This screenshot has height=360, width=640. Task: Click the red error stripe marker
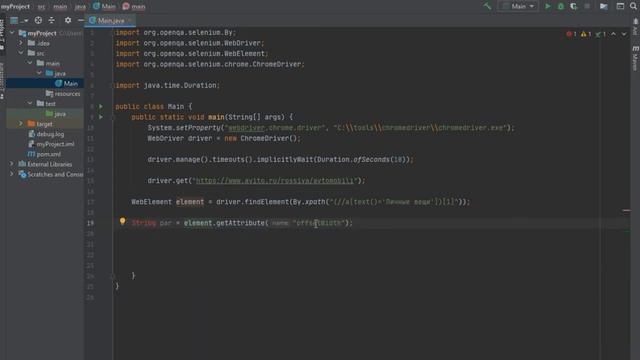627,211
